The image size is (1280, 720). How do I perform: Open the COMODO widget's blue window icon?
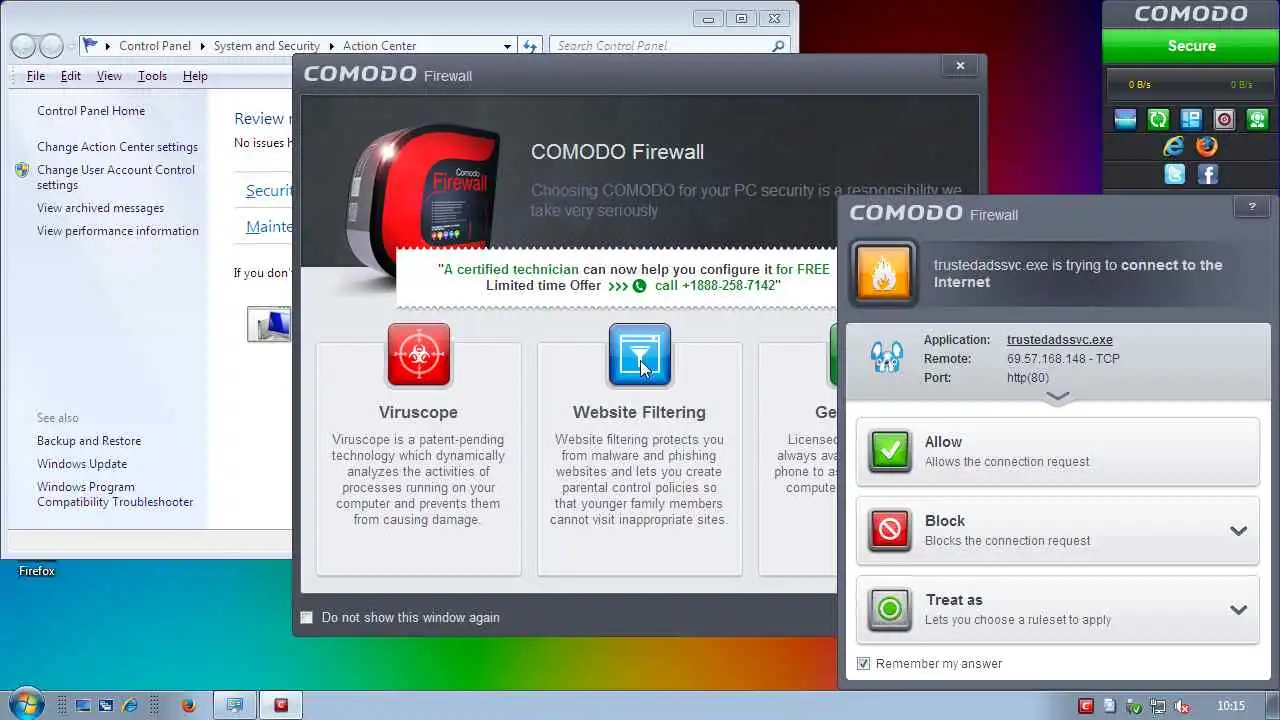(1125, 120)
